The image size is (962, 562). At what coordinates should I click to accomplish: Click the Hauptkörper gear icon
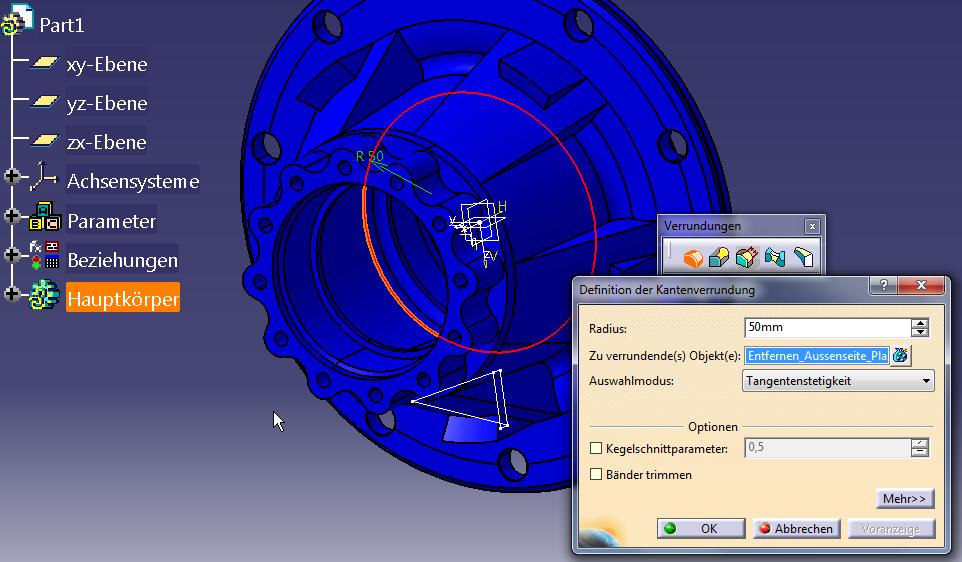[x=44, y=296]
